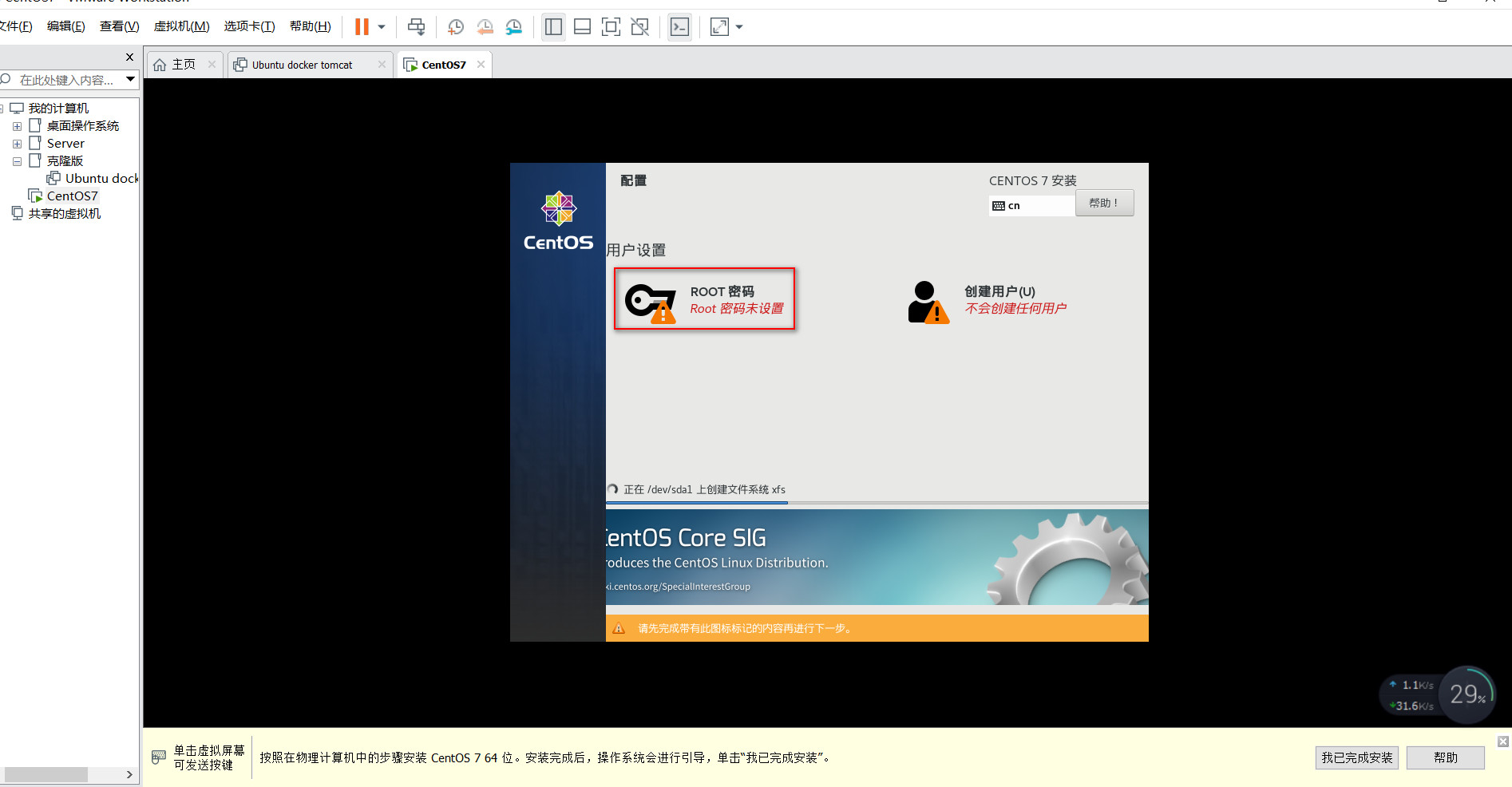Close the Ubuntu docker tomcat tab
The width and height of the screenshot is (1512, 787).
tap(382, 65)
